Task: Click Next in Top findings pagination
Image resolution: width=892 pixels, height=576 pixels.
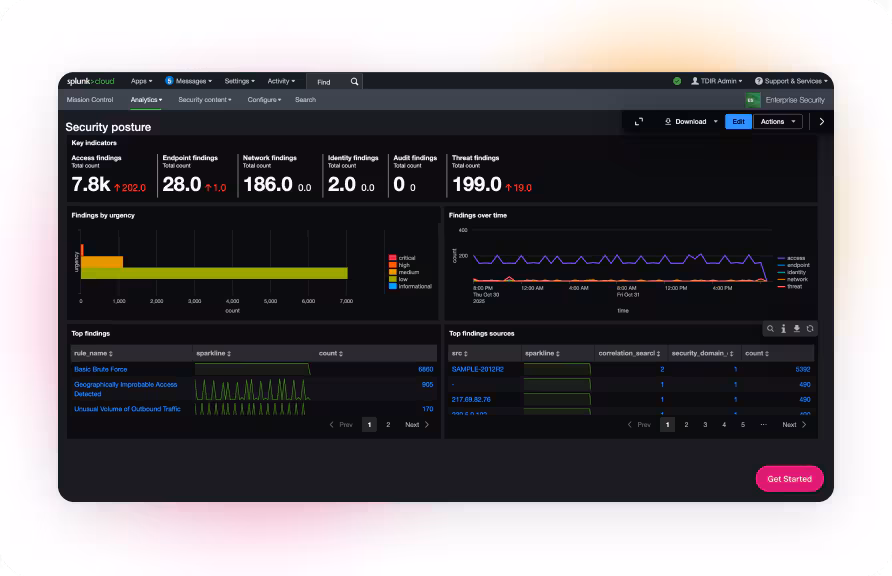Action: 417,425
